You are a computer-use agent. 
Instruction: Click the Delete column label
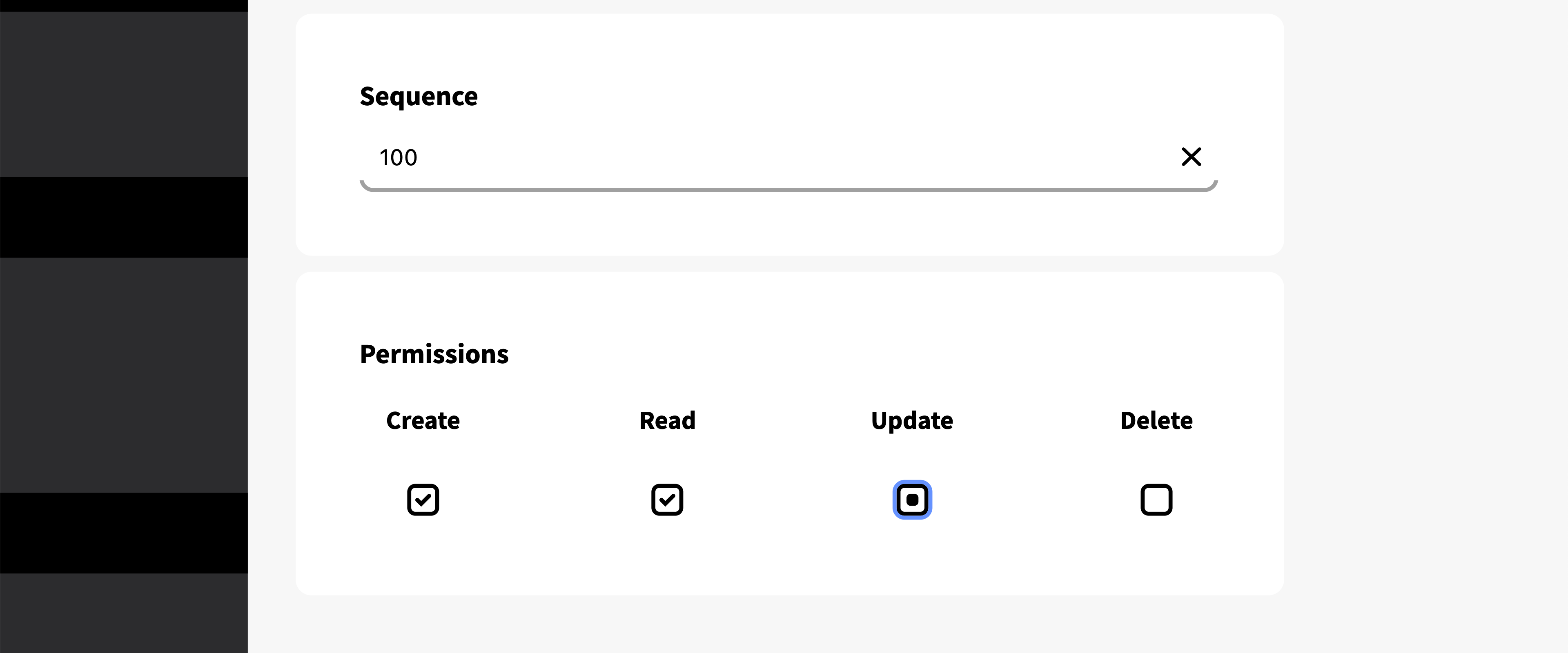(x=1156, y=420)
